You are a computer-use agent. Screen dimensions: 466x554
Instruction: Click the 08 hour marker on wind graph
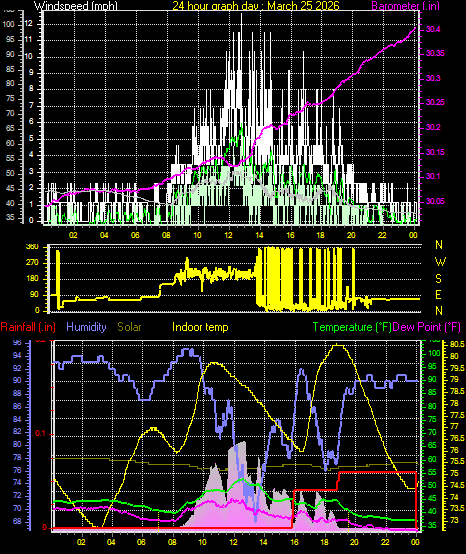(166, 235)
